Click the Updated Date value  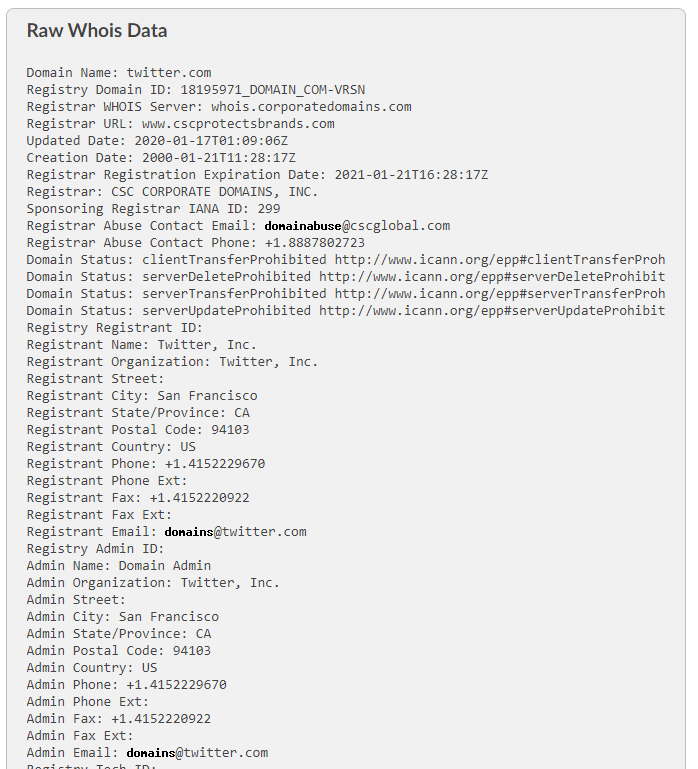(x=211, y=141)
